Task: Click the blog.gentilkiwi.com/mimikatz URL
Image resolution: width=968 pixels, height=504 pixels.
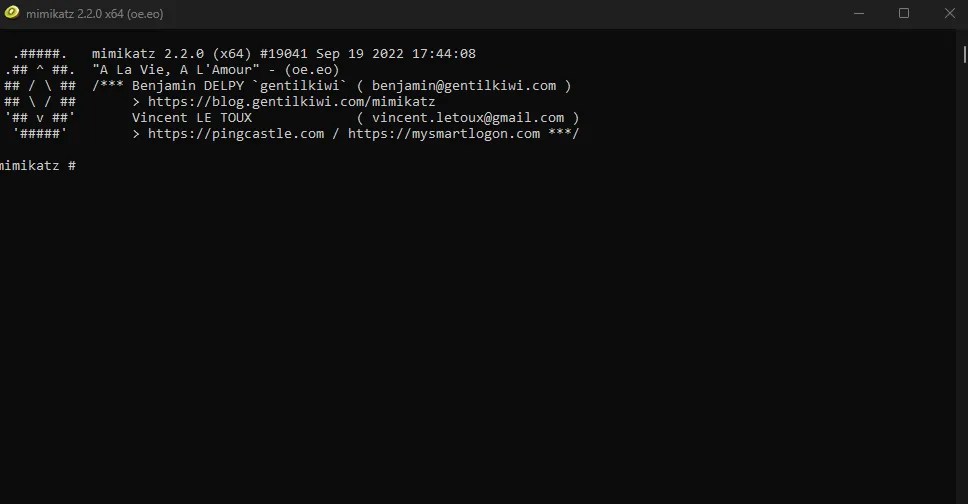Action: [x=291, y=102]
